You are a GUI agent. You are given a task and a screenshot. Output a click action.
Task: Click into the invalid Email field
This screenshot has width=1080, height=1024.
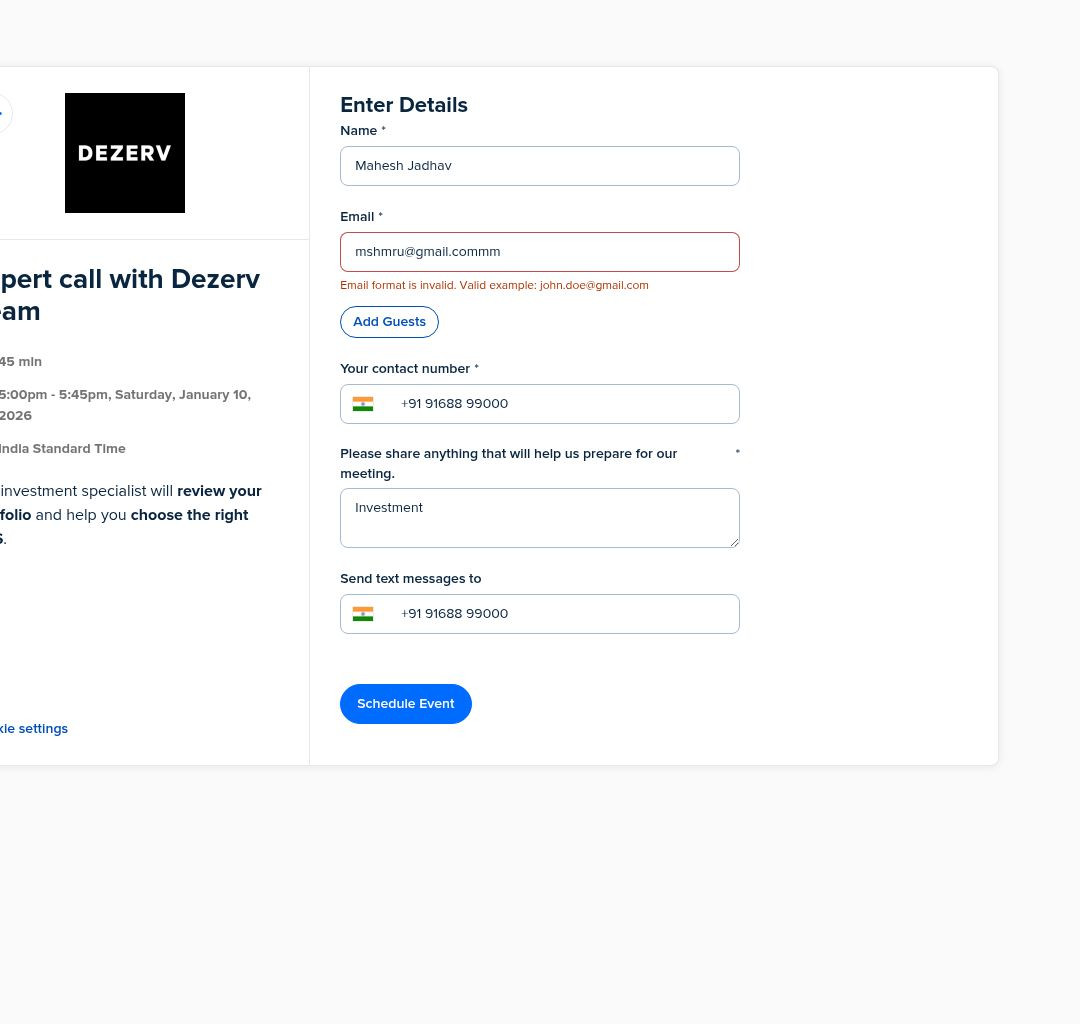click(540, 252)
